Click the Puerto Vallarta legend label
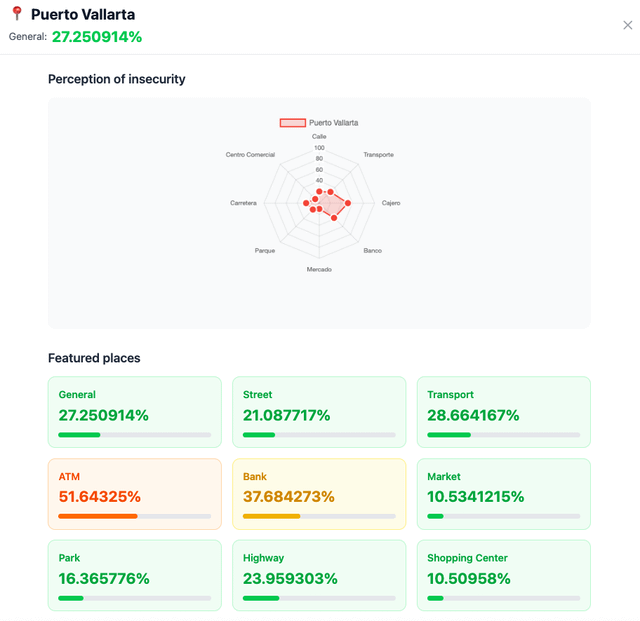This screenshot has height=621, width=640. 333,122
